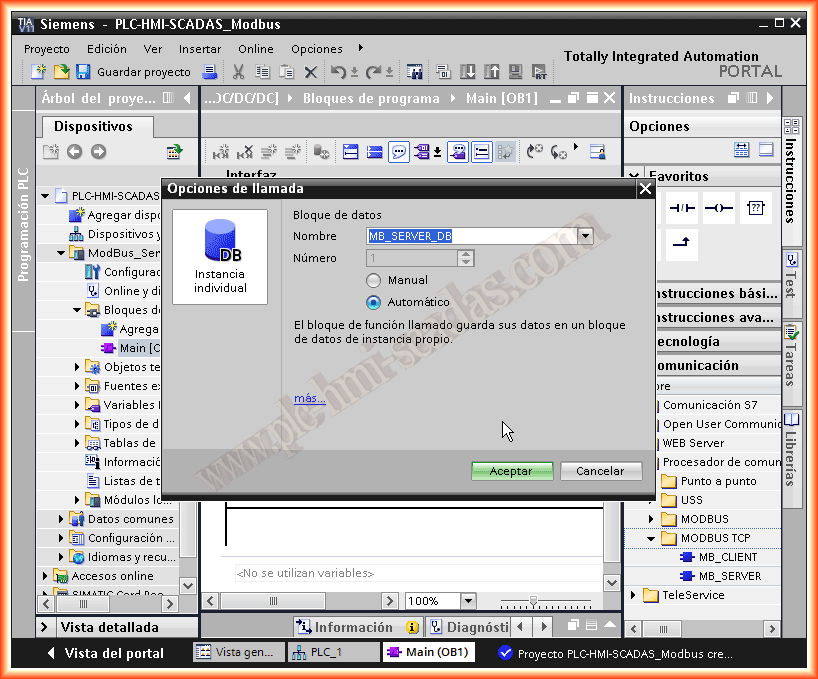Select the Manual radio button
This screenshot has width=818, height=679.
click(374, 281)
